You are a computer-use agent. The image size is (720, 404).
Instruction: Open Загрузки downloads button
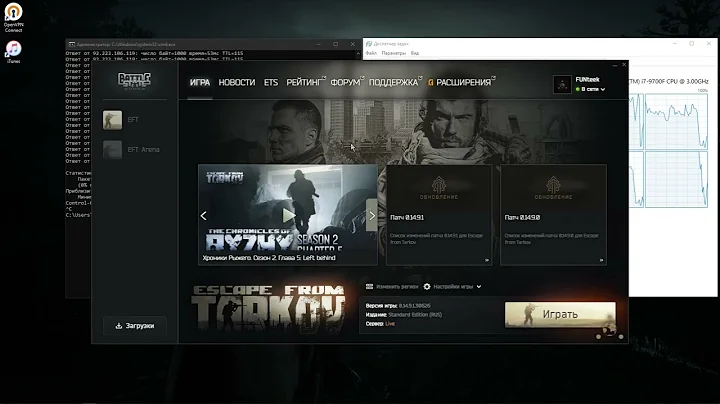(x=135, y=326)
